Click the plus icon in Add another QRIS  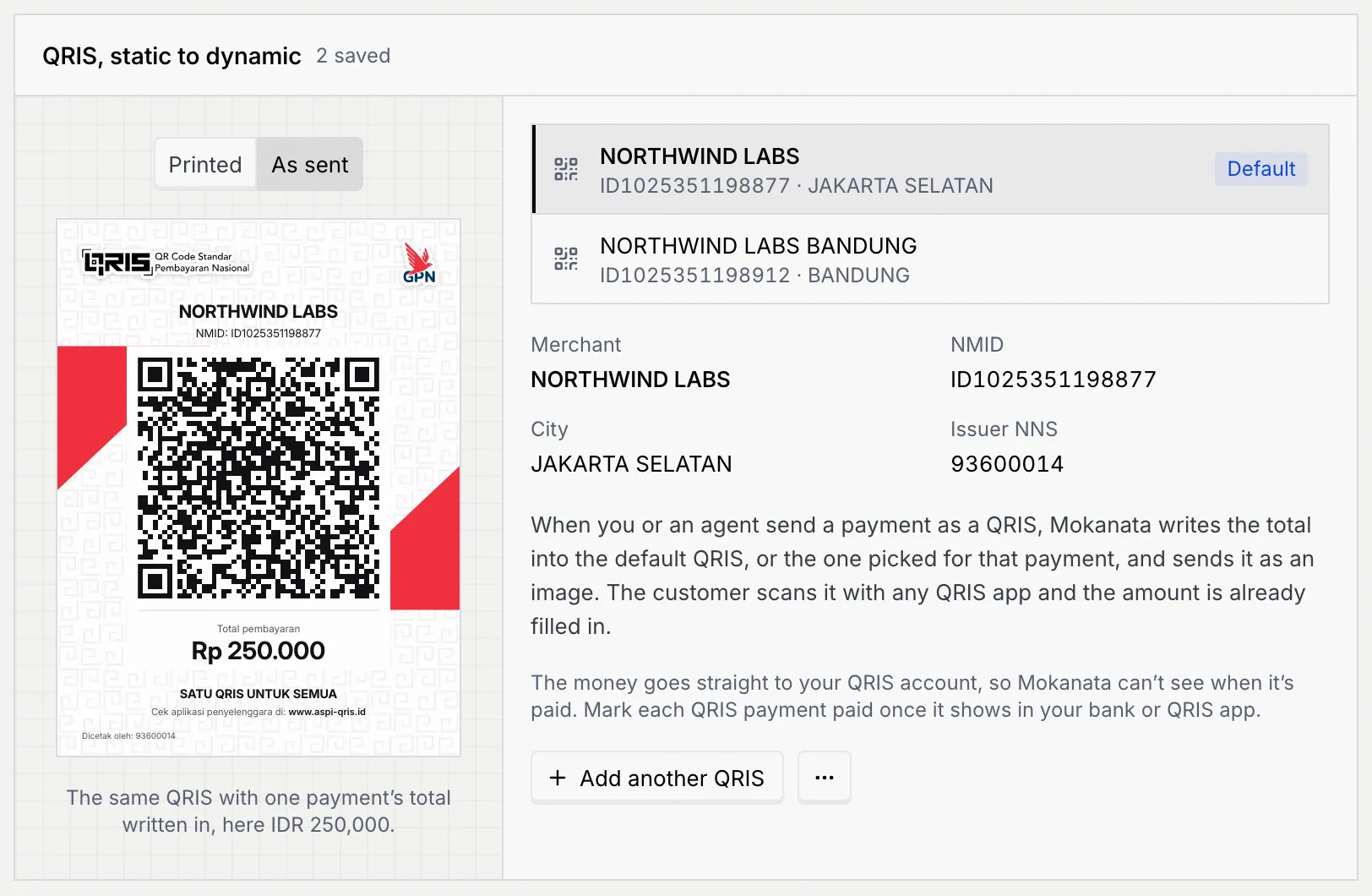[x=558, y=778]
